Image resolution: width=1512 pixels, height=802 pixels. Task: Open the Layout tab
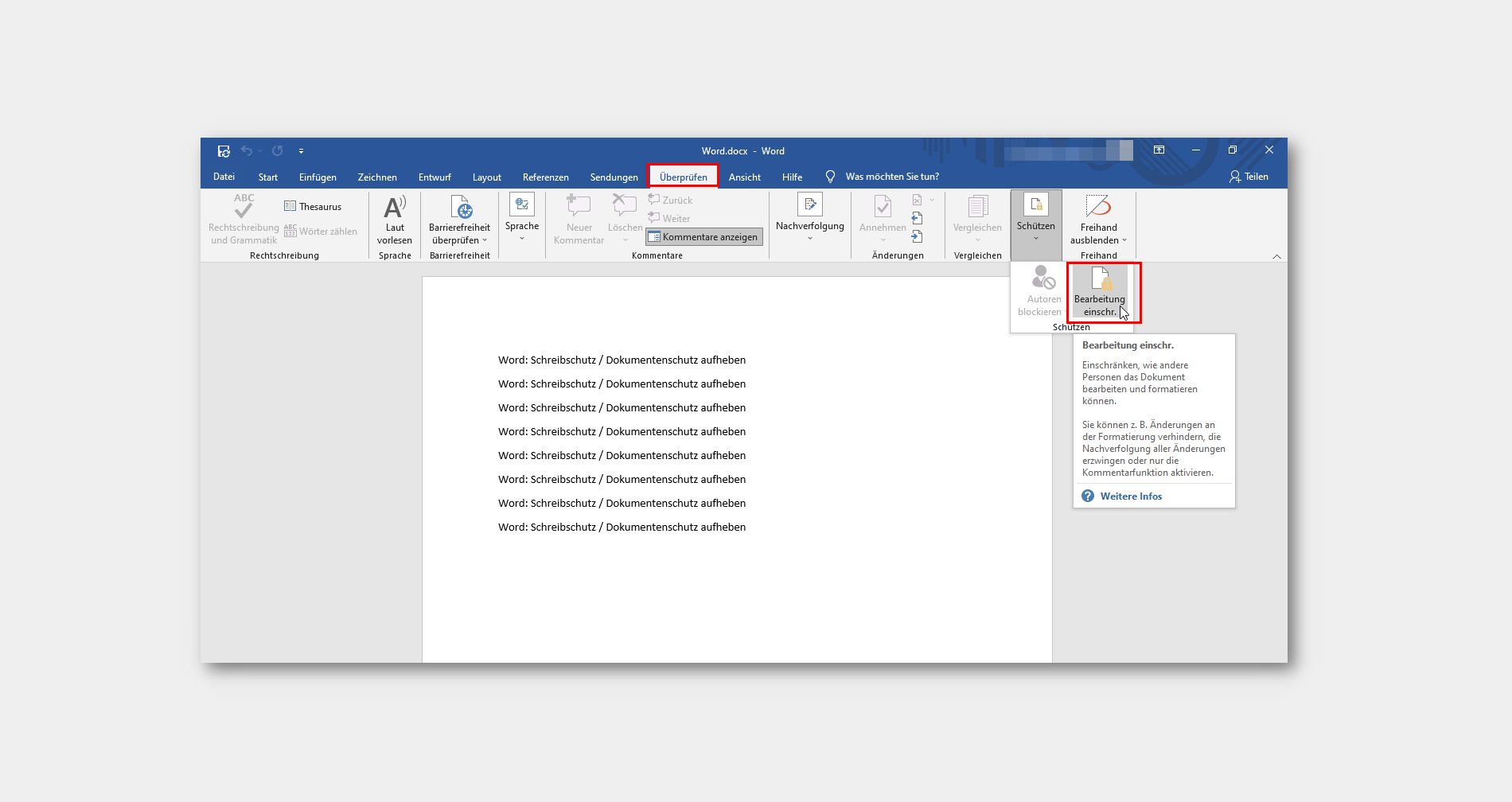click(486, 177)
